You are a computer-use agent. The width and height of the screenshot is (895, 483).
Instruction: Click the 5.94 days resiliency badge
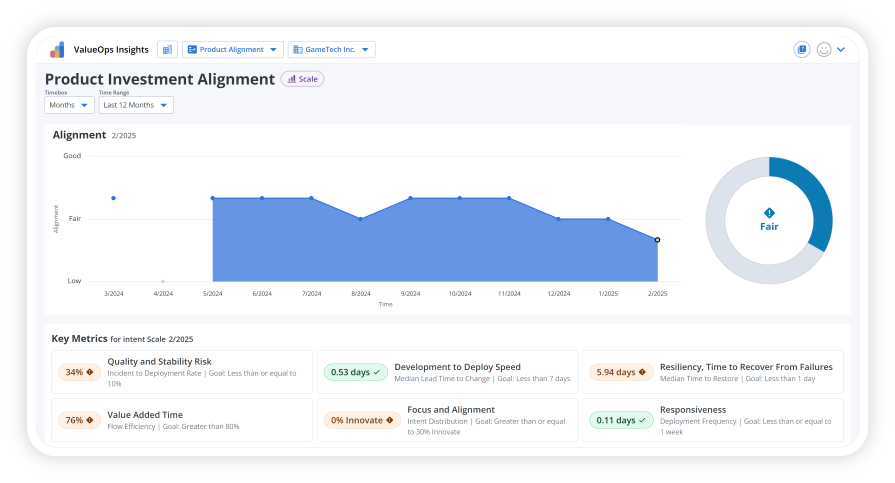click(620, 372)
